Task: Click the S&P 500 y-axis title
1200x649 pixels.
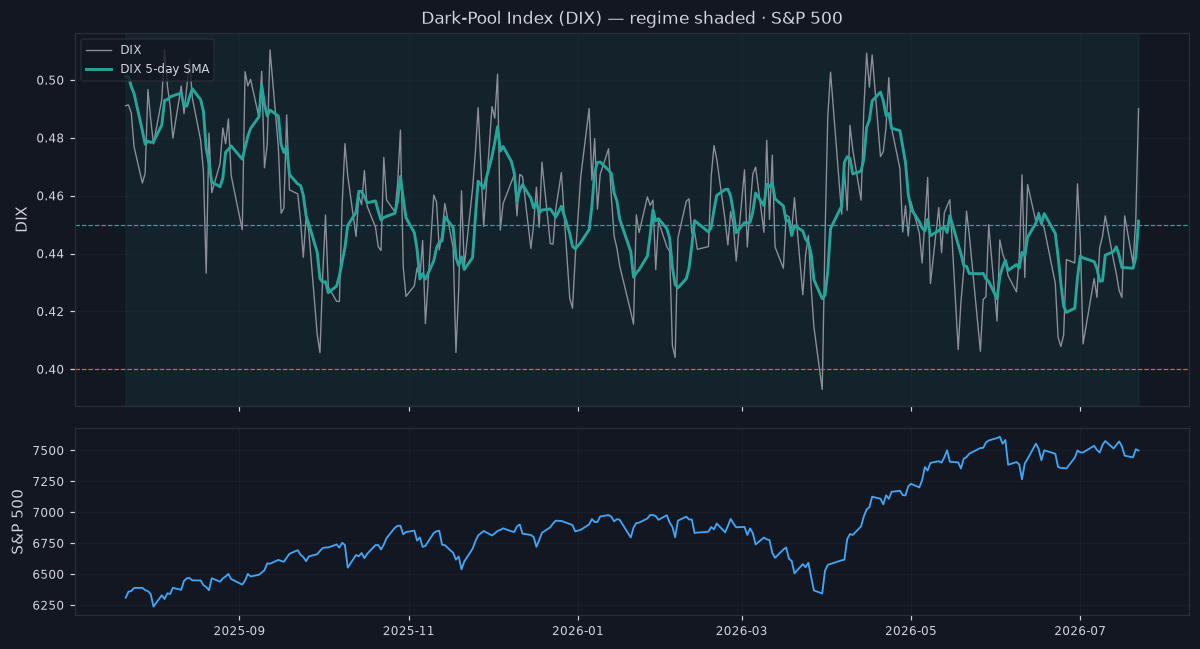Action: click(18, 521)
